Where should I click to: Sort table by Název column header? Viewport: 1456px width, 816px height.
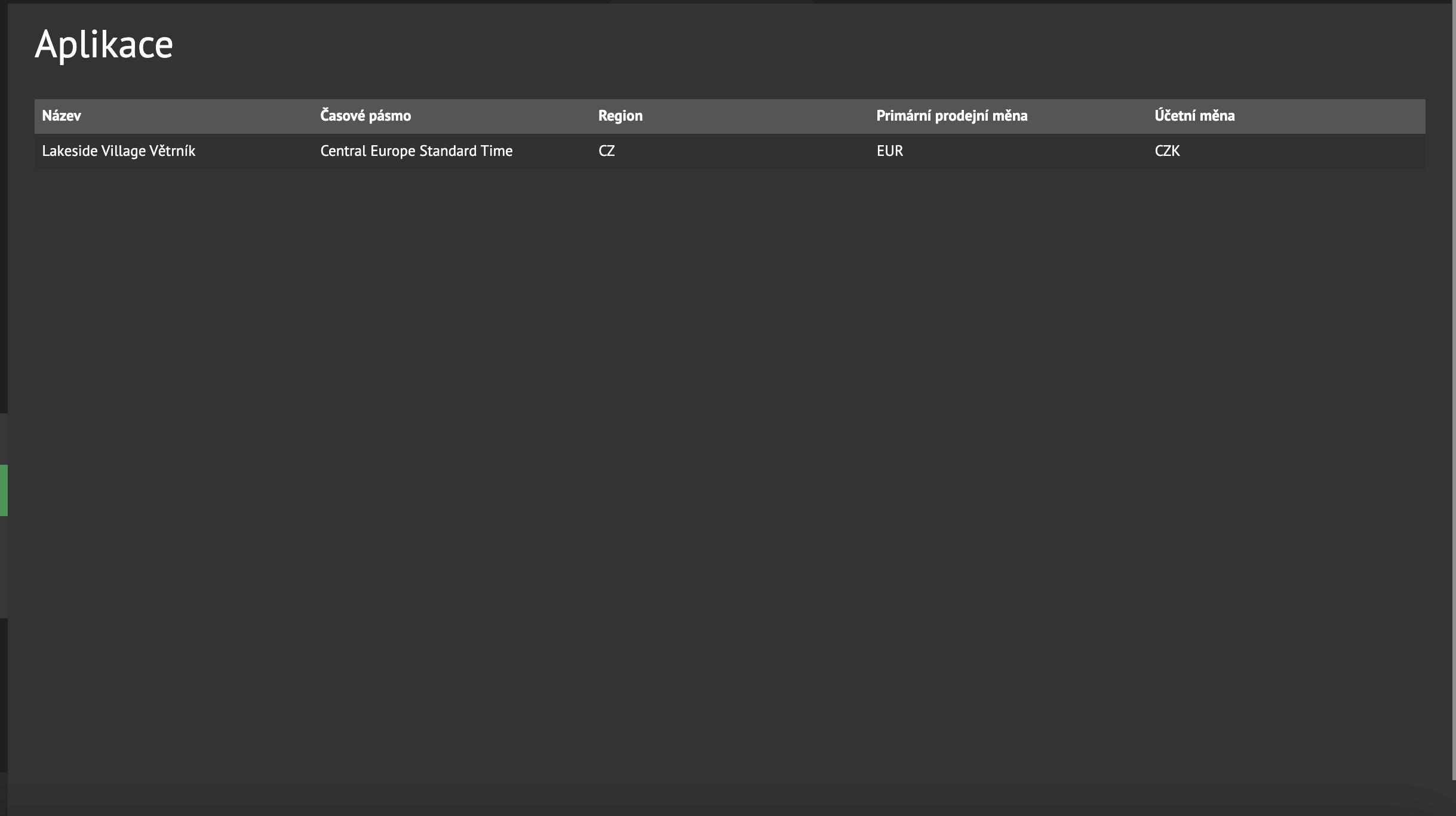tap(62, 116)
